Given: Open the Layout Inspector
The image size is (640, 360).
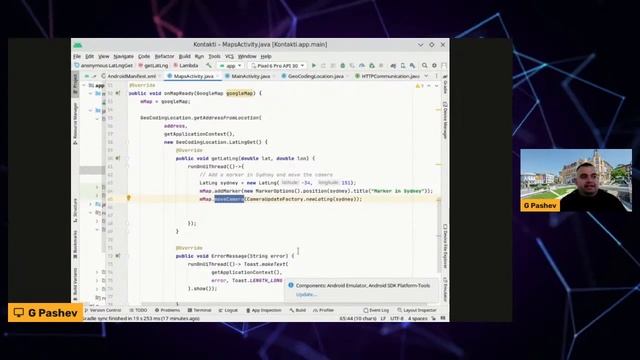Looking at the screenshot, I should pyautogui.click(x=417, y=311).
